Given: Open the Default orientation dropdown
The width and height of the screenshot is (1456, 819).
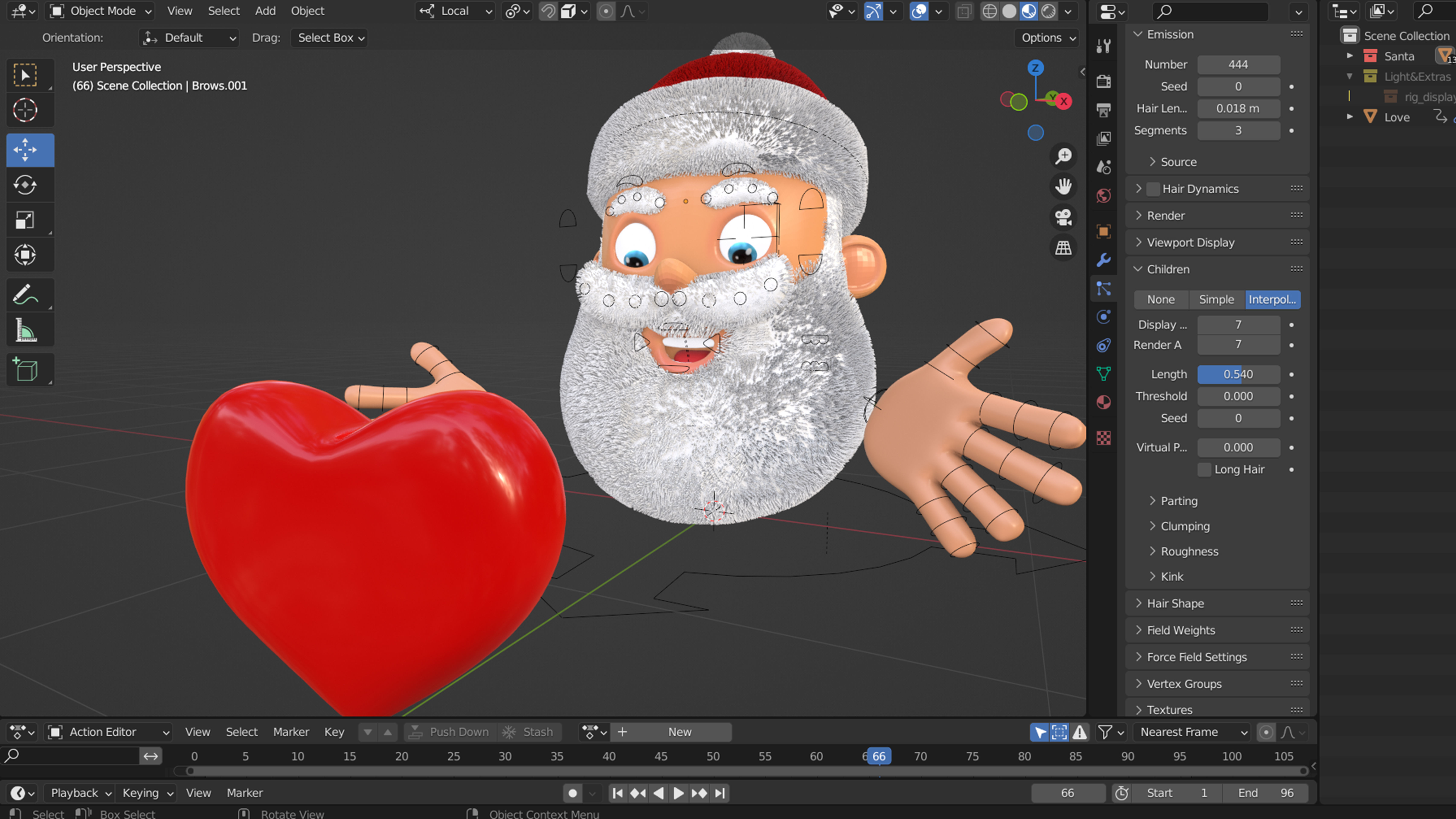Looking at the screenshot, I should coord(189,38).
